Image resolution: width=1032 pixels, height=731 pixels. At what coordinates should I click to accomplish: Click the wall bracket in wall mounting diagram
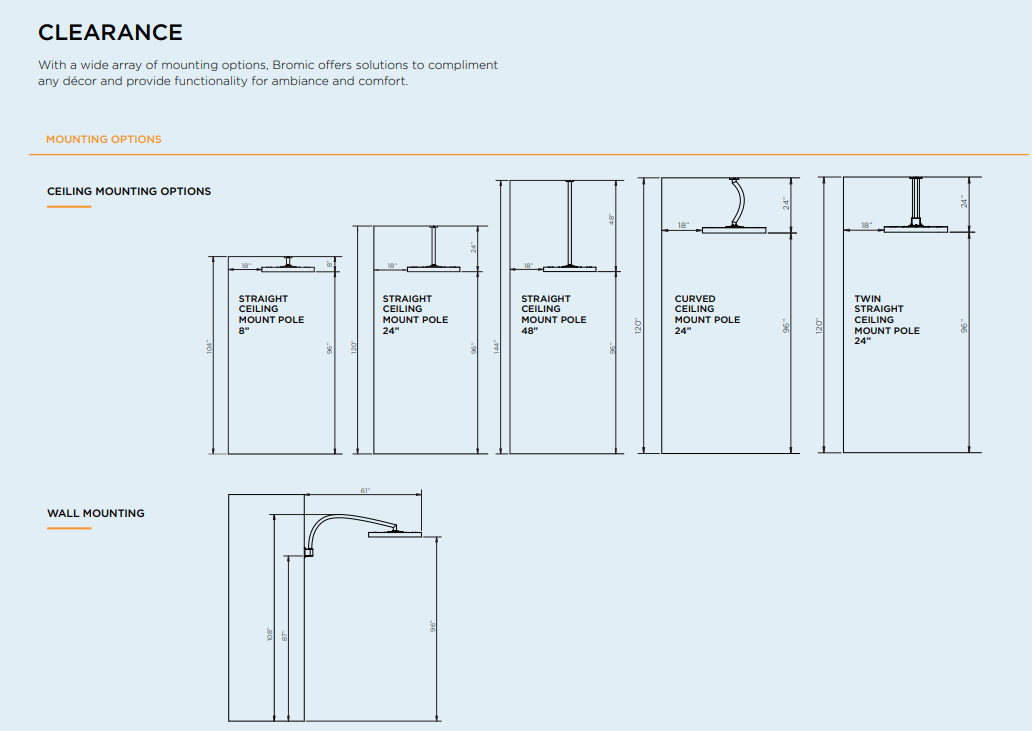tap(310, 551)
